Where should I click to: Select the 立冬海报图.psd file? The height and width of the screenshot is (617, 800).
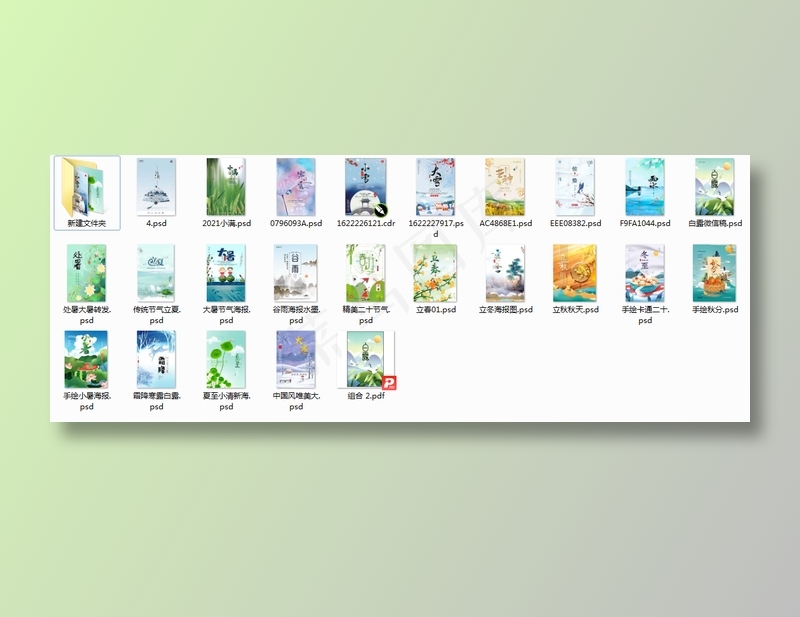[x=505, y=273]
